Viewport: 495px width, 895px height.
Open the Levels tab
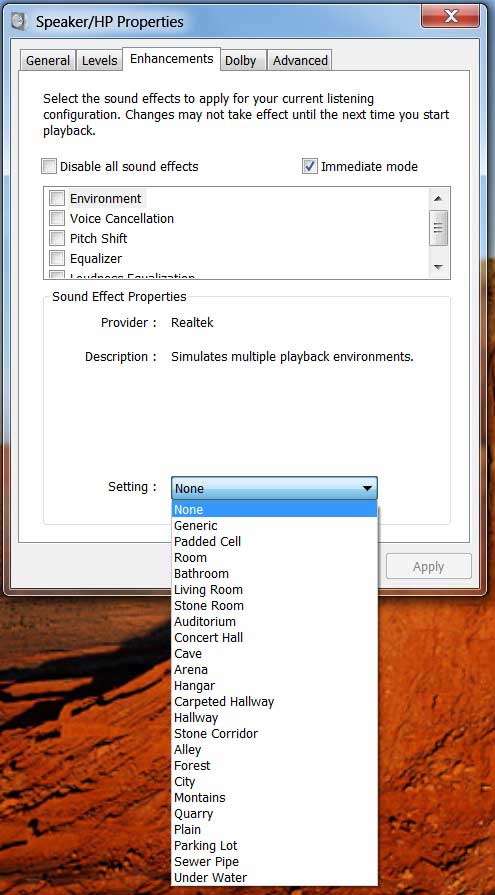(99, 61)
